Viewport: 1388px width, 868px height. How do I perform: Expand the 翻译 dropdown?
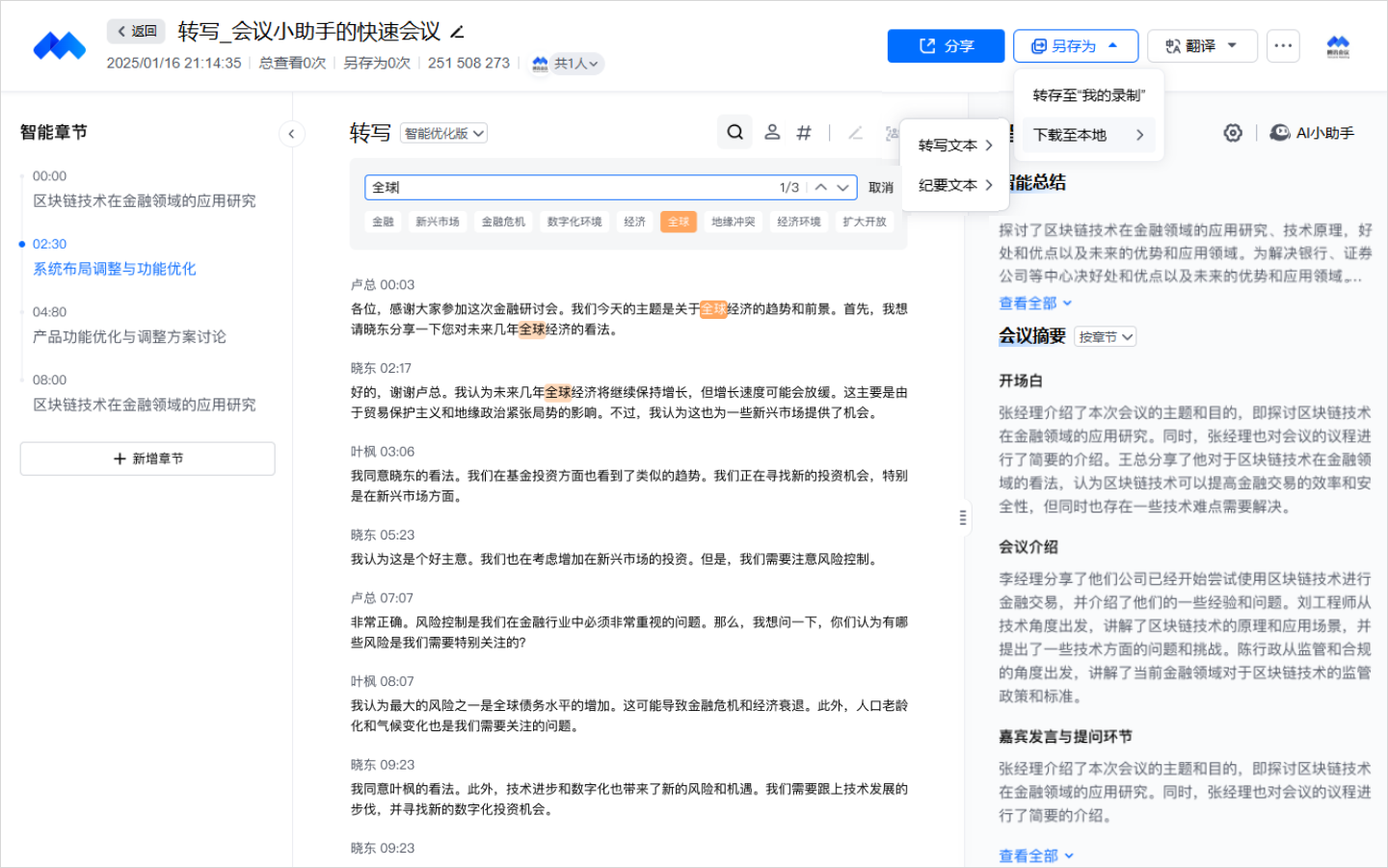pyautogui.click(x=1202, y=45)
